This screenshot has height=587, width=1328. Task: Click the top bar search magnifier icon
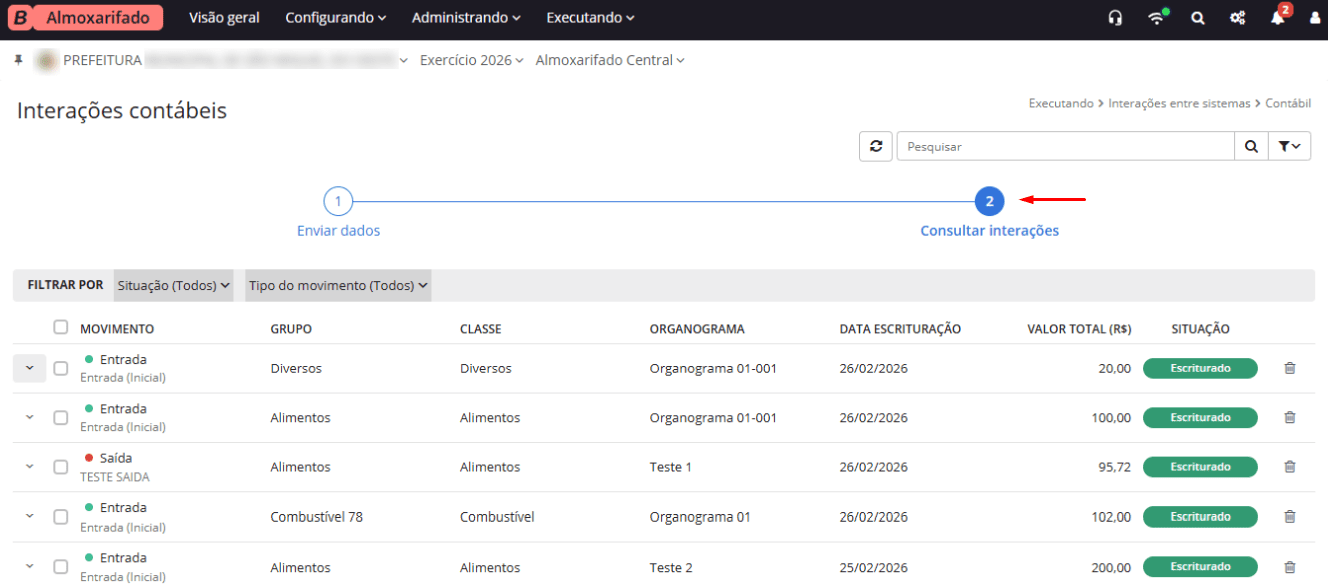(x=1197, y=18)
